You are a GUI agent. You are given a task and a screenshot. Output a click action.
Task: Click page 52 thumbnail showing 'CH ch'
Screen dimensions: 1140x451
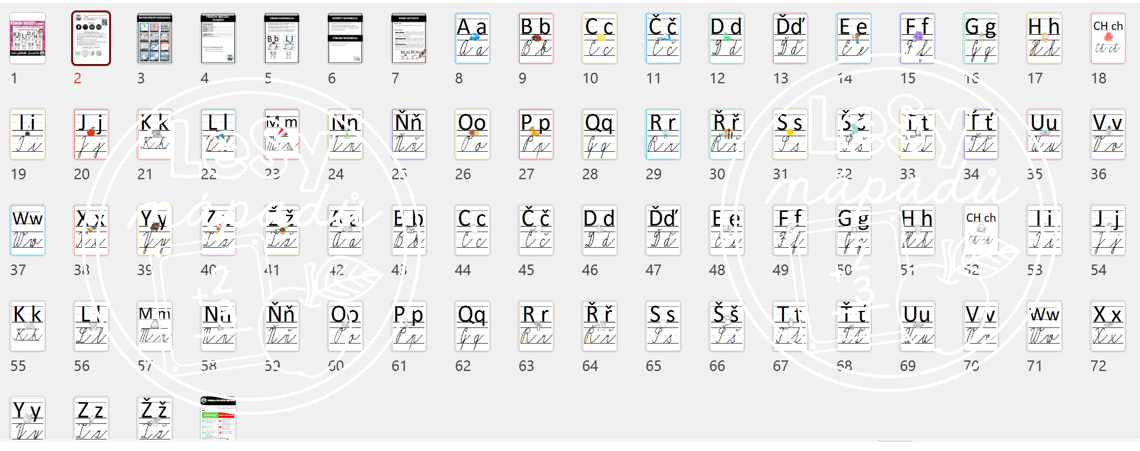[x=981, y=230]
